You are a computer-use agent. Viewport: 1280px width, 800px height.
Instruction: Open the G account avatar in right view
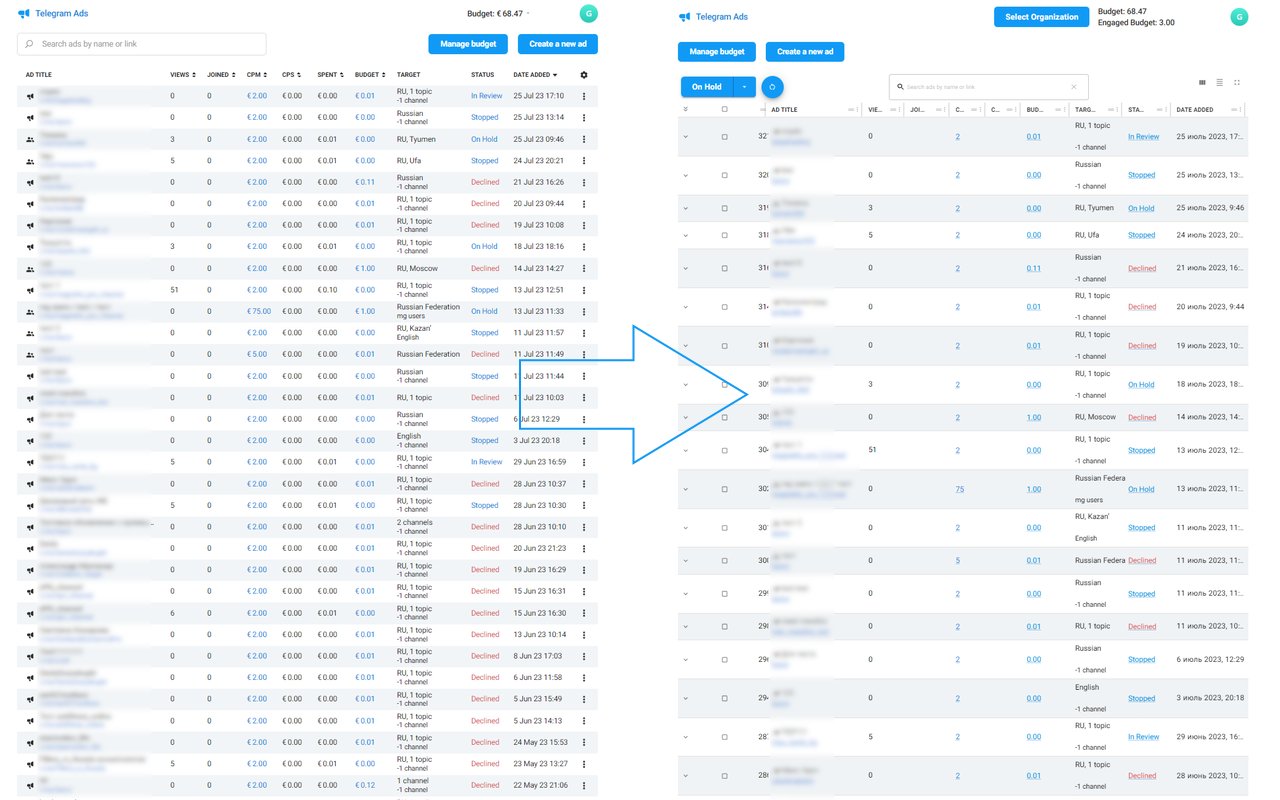(x=1239, y=17)
